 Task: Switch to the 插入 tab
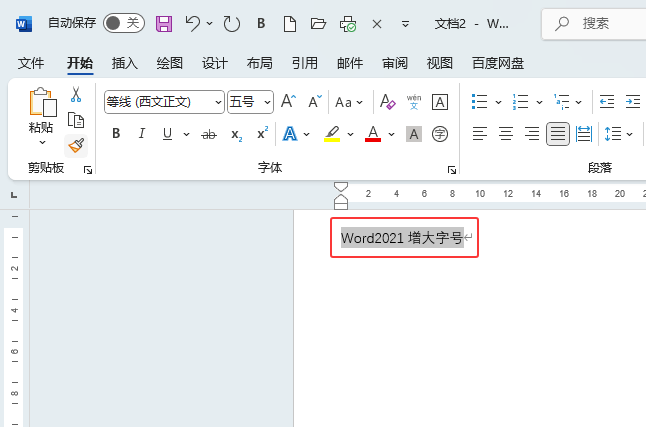click(x=125, y=63)
